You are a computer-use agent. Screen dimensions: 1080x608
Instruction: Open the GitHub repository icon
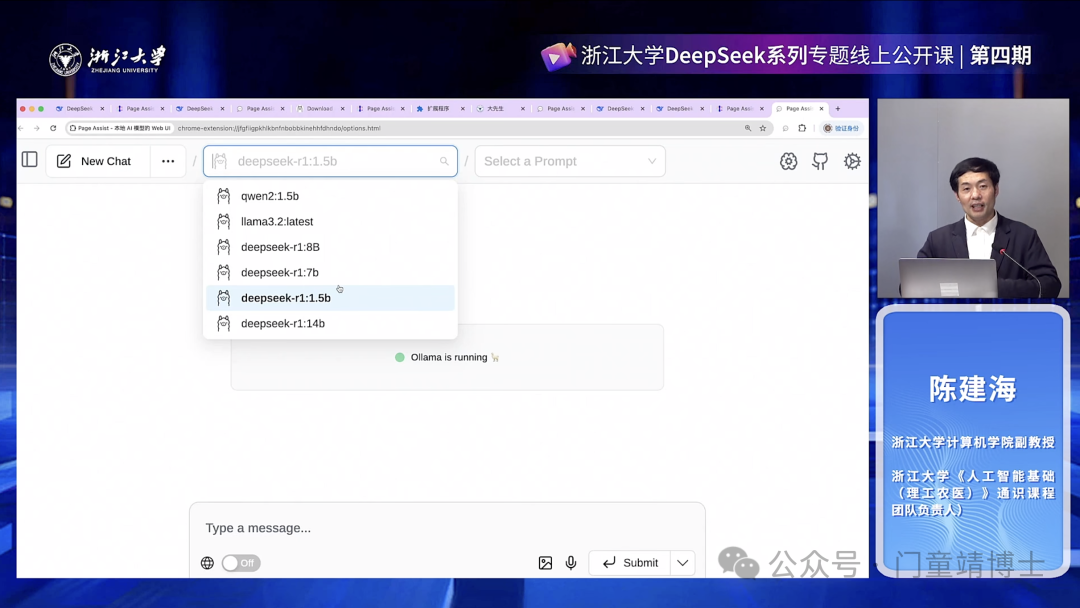[820, 161]
